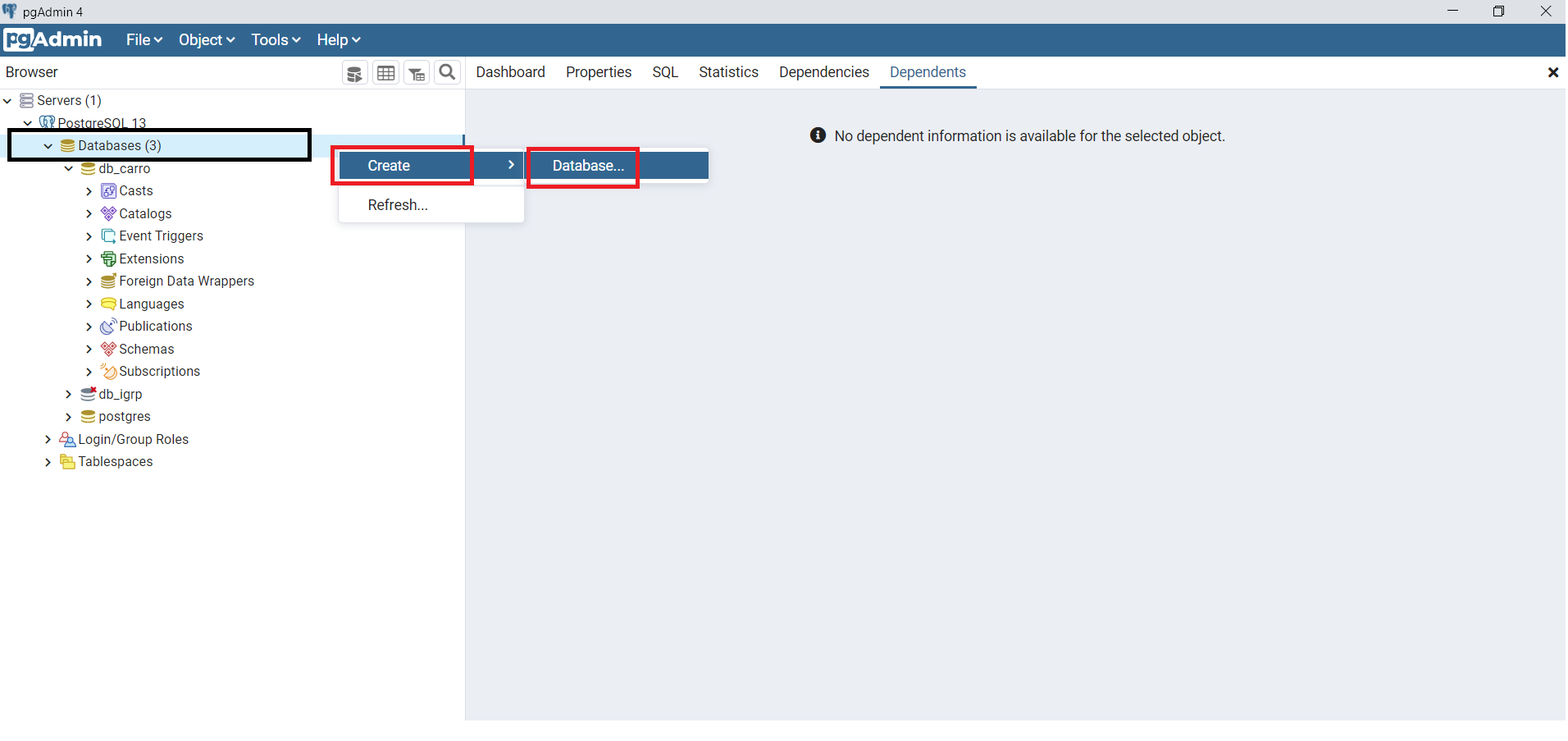
Task: Click the postgres database icon
Action: click(89, 417)
